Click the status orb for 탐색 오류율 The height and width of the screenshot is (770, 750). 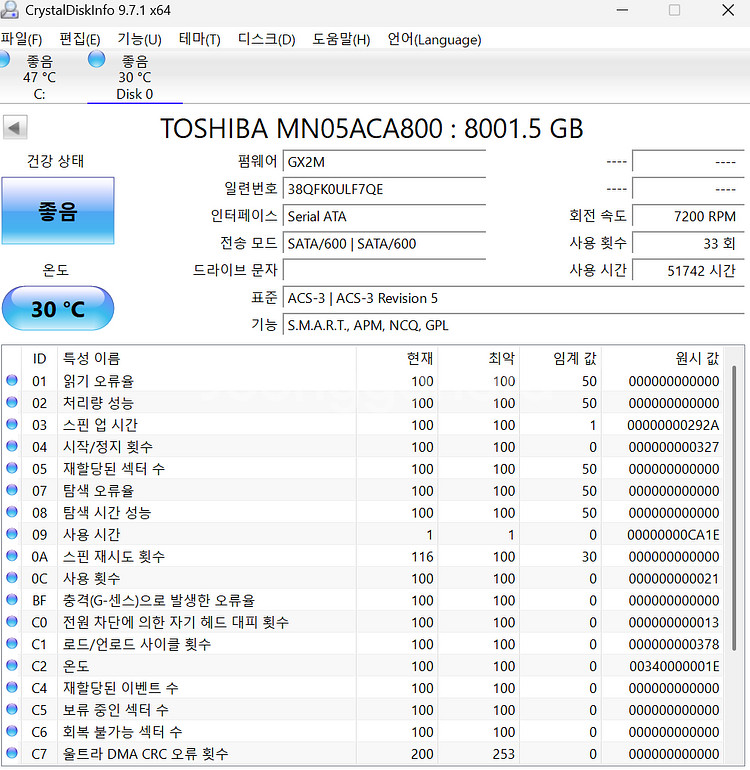pos(12,490)
